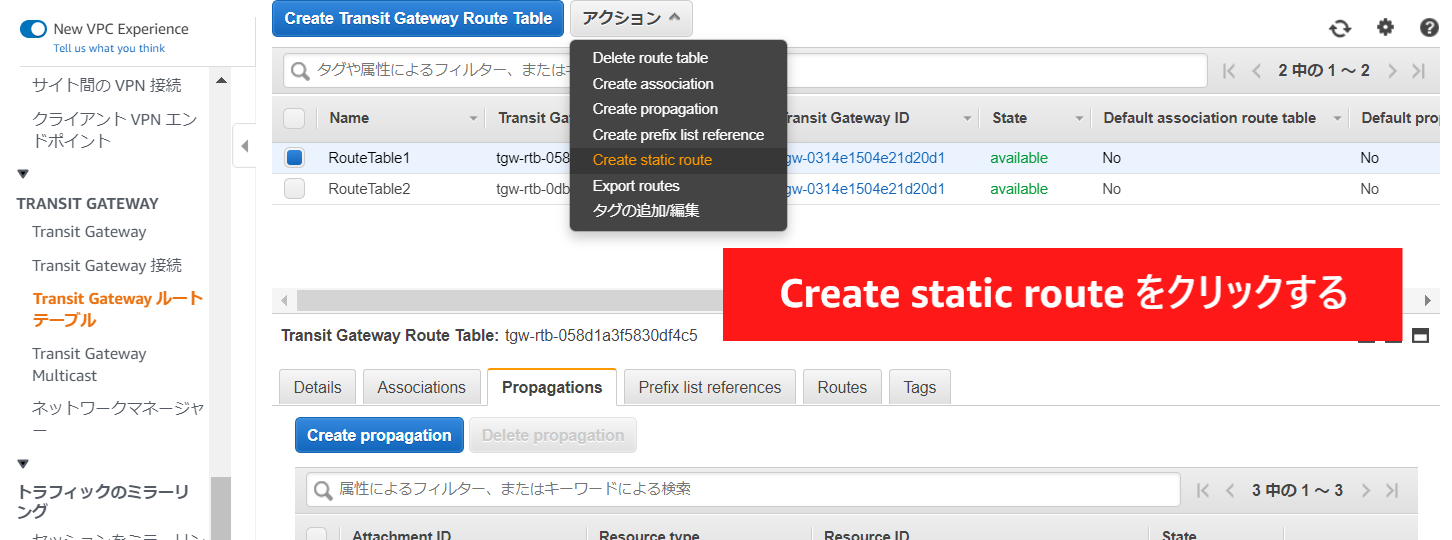This screenshot has height=540, width=1452.
Task: Select Create static route from the menu
Action: (x=652, y=160)
